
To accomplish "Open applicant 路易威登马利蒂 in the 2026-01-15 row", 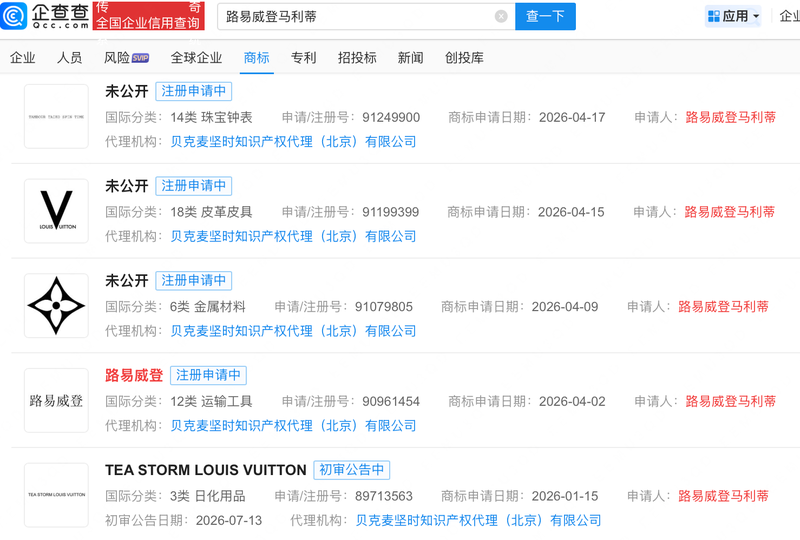I will tap(723, 496).
